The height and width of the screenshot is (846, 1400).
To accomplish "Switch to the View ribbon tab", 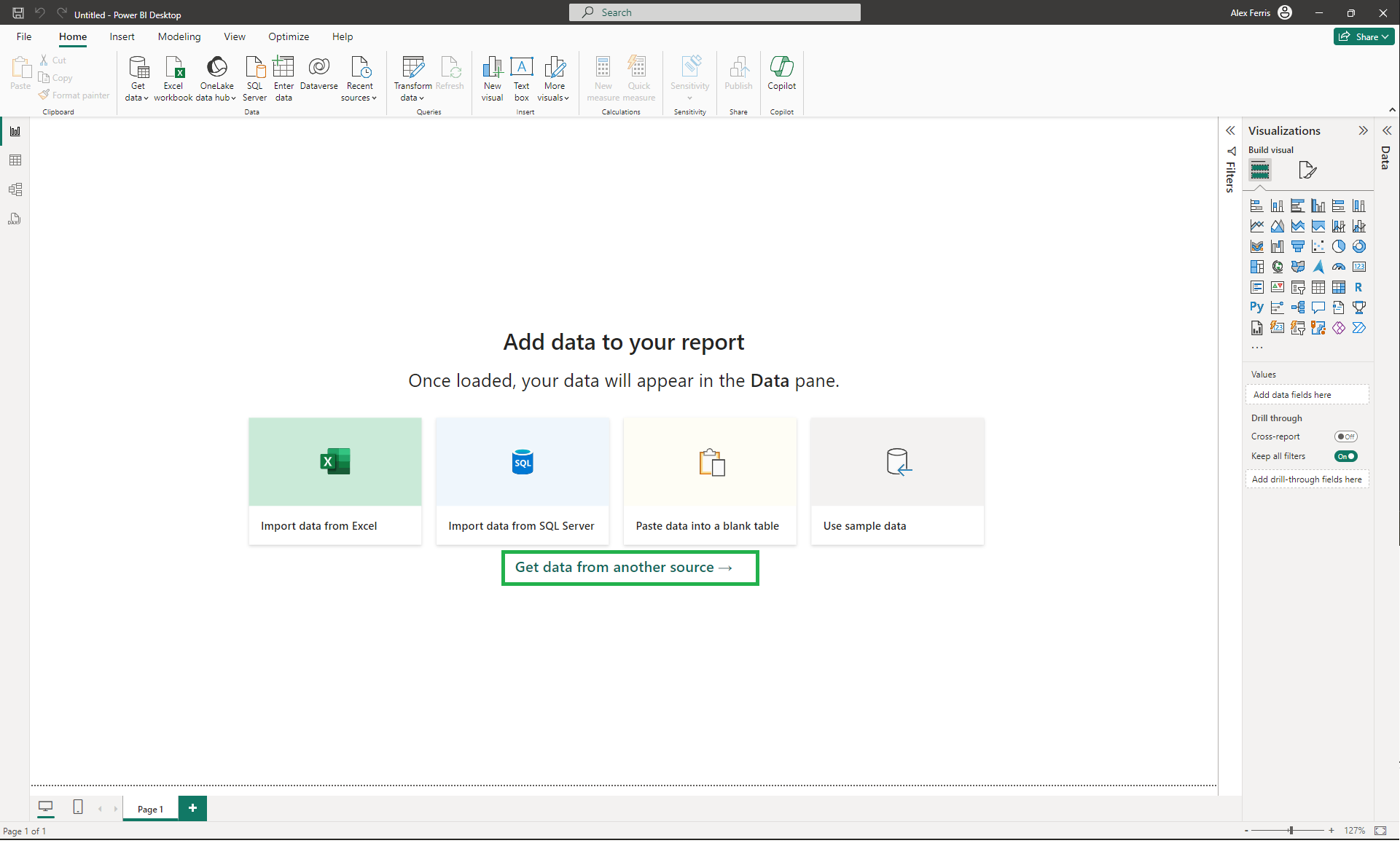I will pos(234,36).
